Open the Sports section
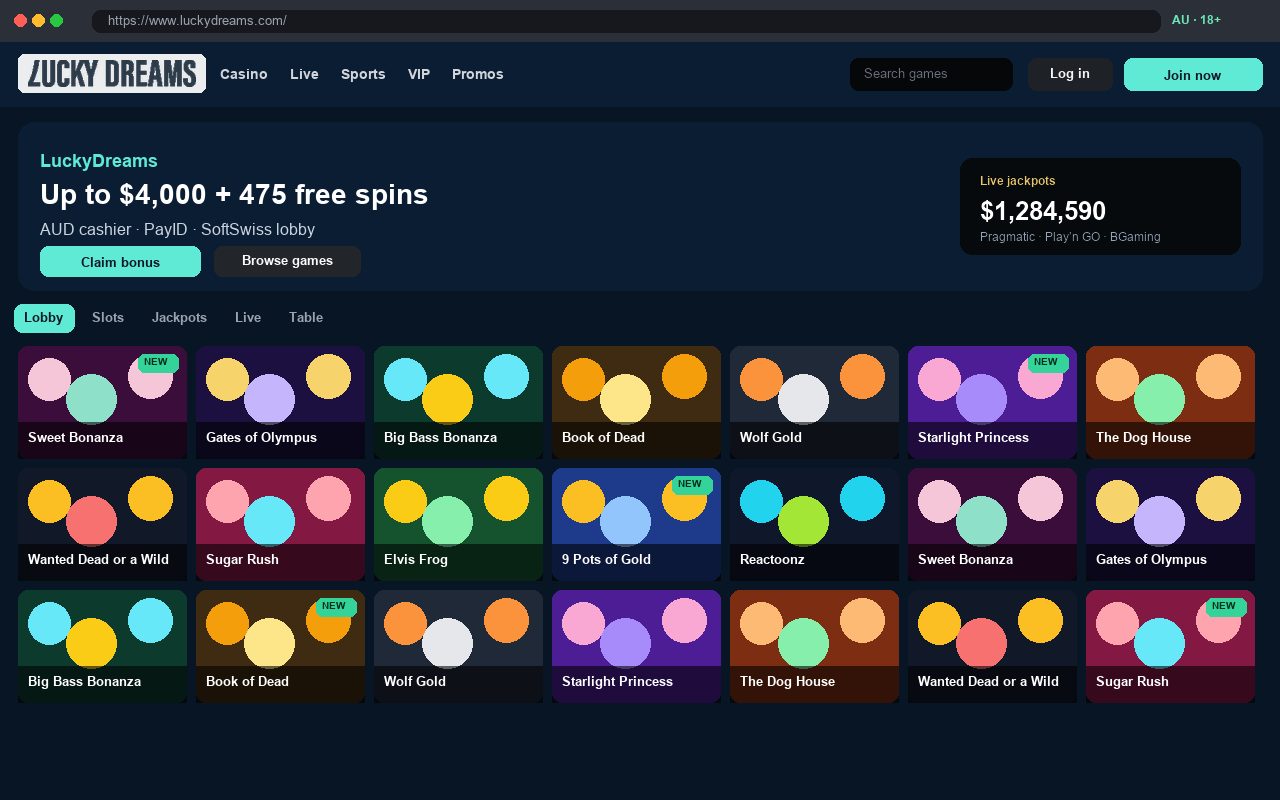Screen dimensions: 1280x800 (x=363, y=74)
